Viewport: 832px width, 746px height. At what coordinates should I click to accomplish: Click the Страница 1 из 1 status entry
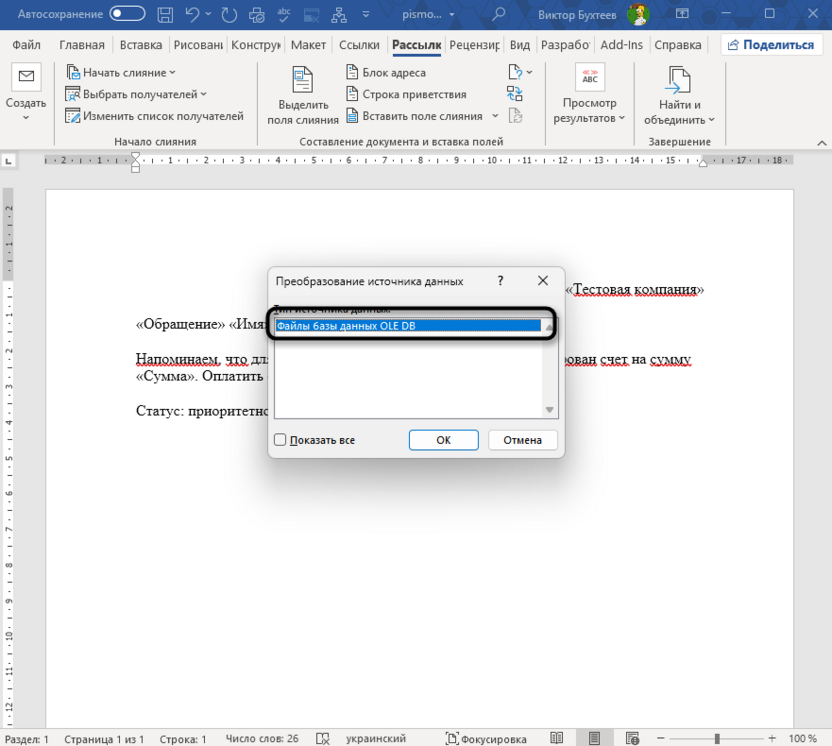click(104, 739)
